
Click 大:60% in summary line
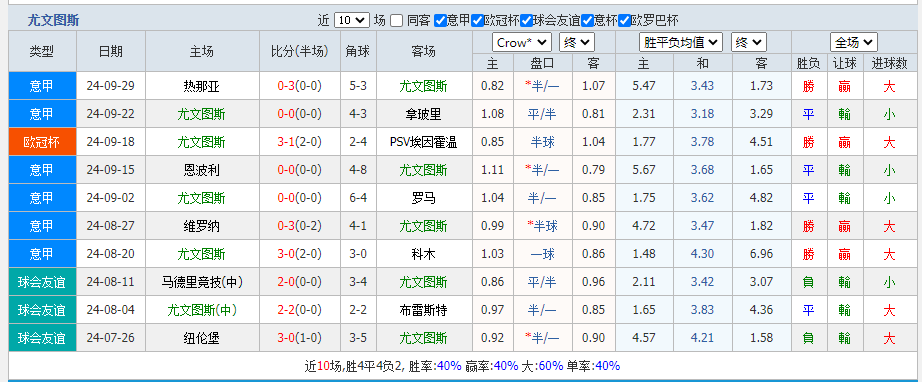(x=543, y=366)
